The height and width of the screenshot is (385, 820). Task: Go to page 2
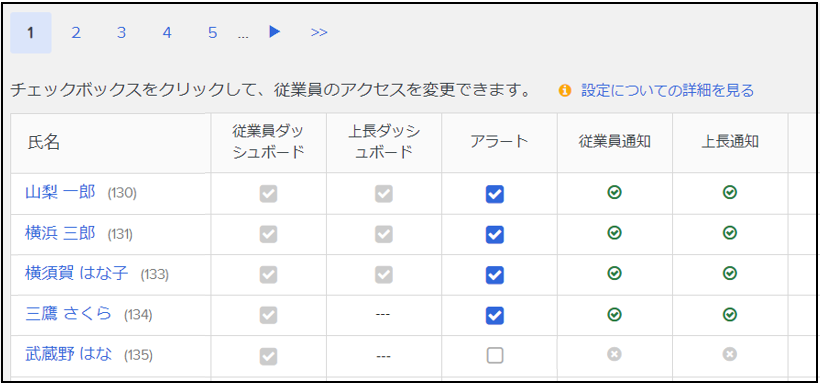click(76, 33)
